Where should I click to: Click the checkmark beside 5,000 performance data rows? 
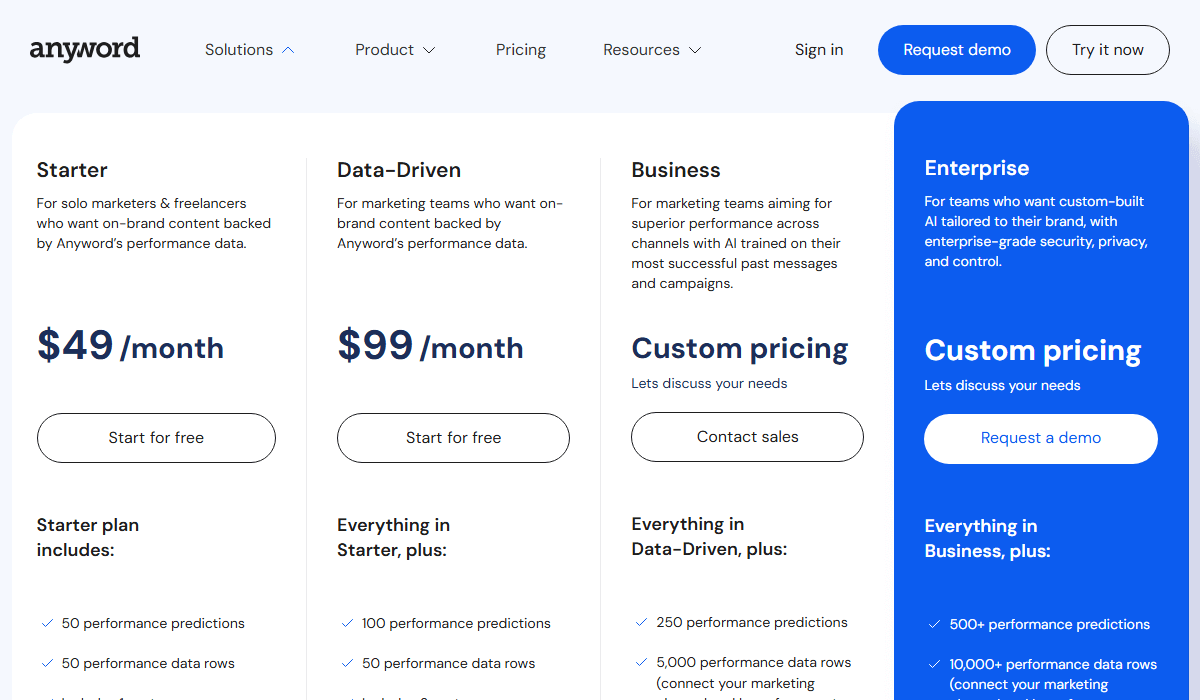tap(640, 662)
